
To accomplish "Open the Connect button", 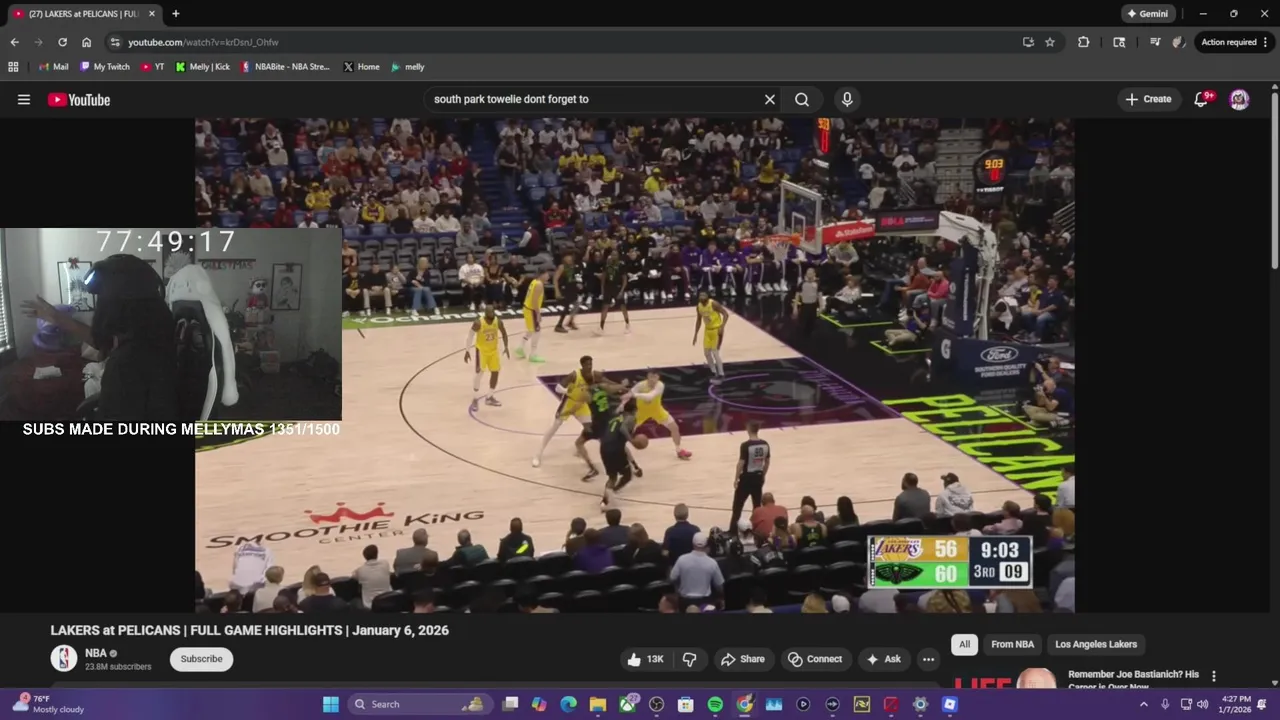I will pos(815,659).
